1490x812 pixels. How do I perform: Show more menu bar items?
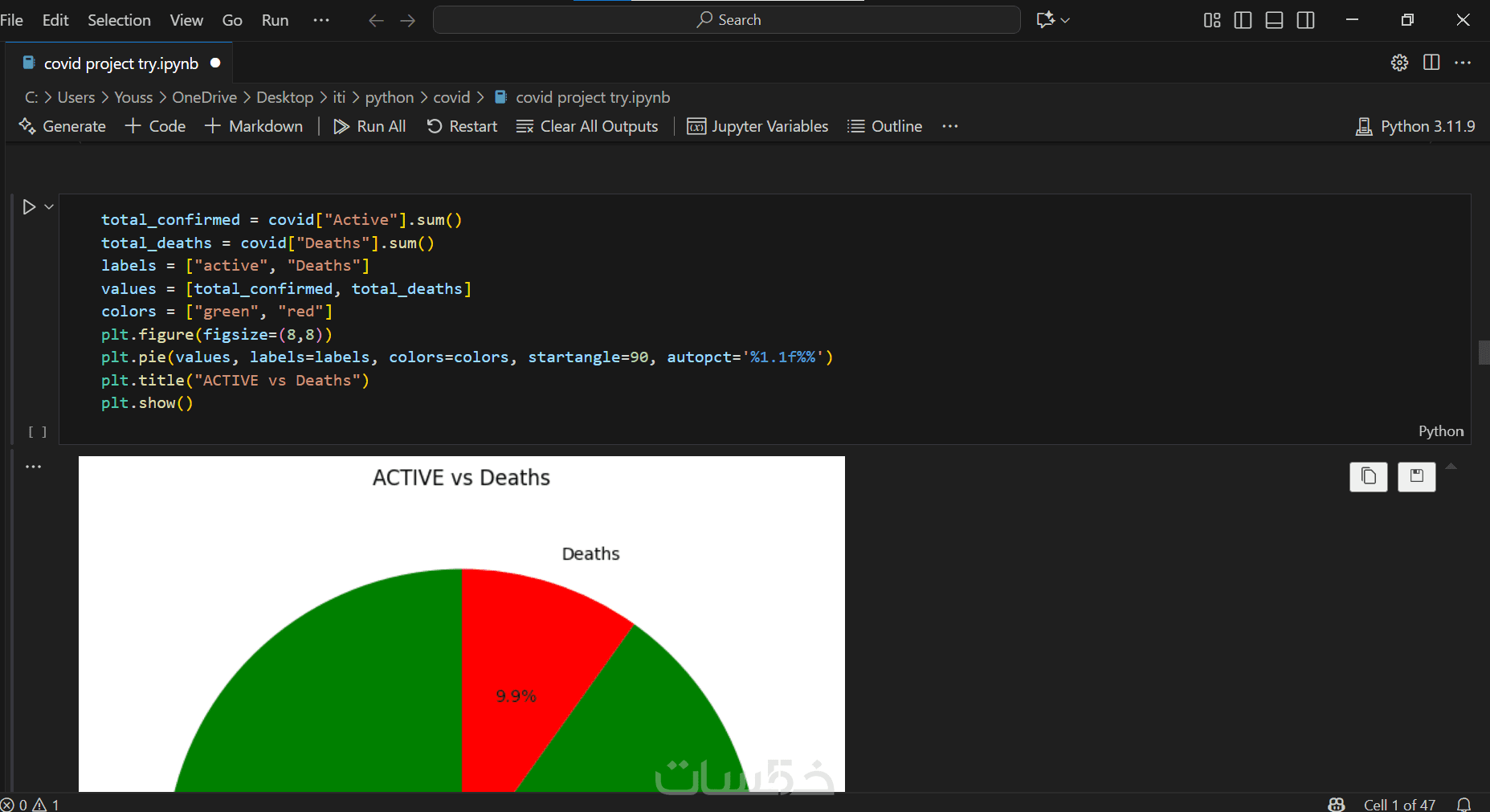[x=321, y=20]
